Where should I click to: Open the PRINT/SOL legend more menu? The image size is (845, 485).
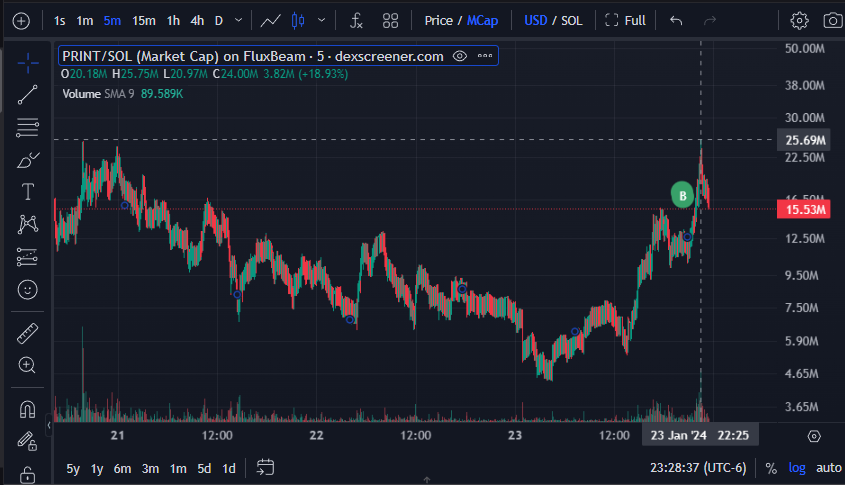click(485, 56)
